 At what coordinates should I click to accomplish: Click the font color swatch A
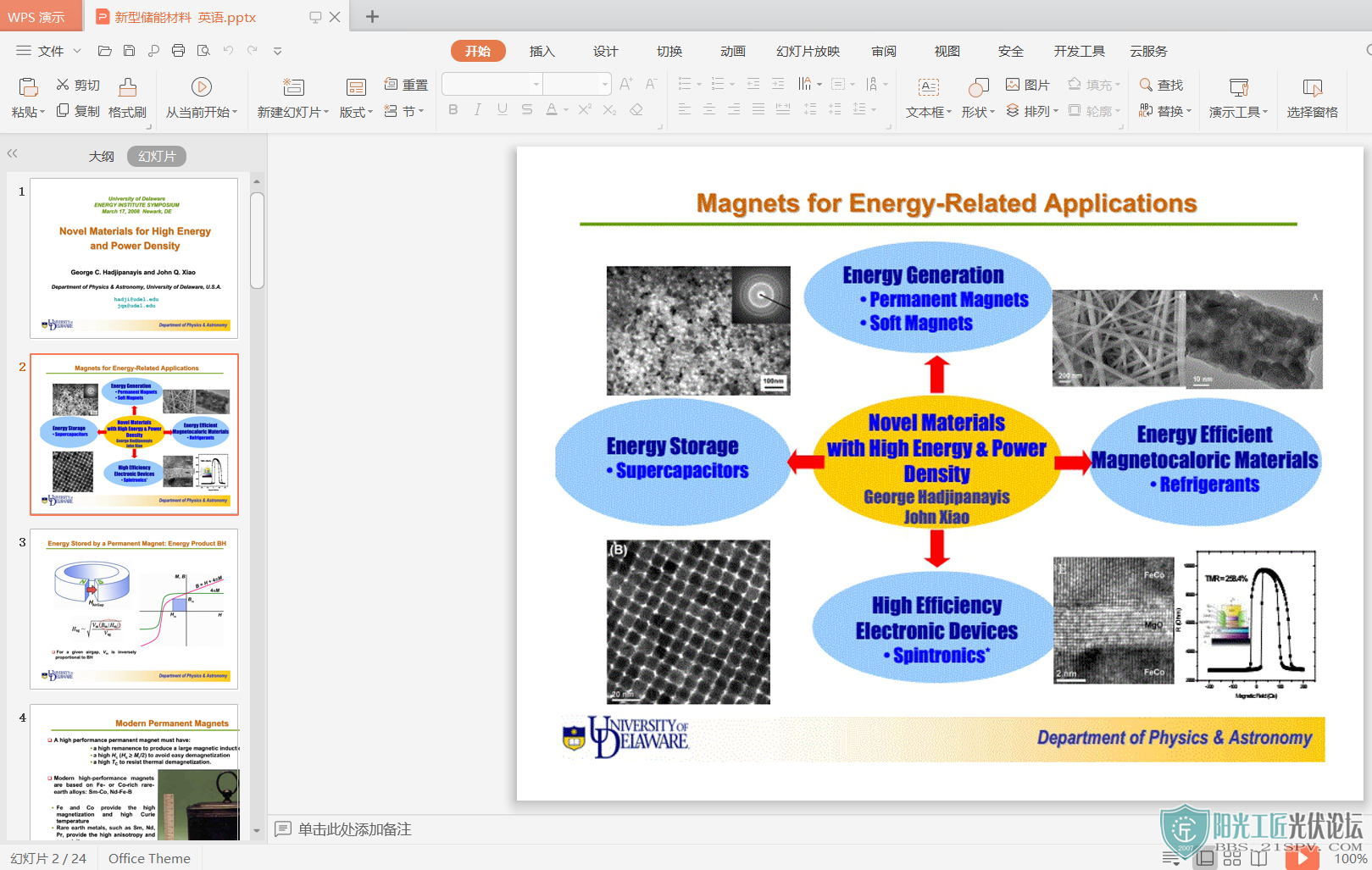pos(552,109)
